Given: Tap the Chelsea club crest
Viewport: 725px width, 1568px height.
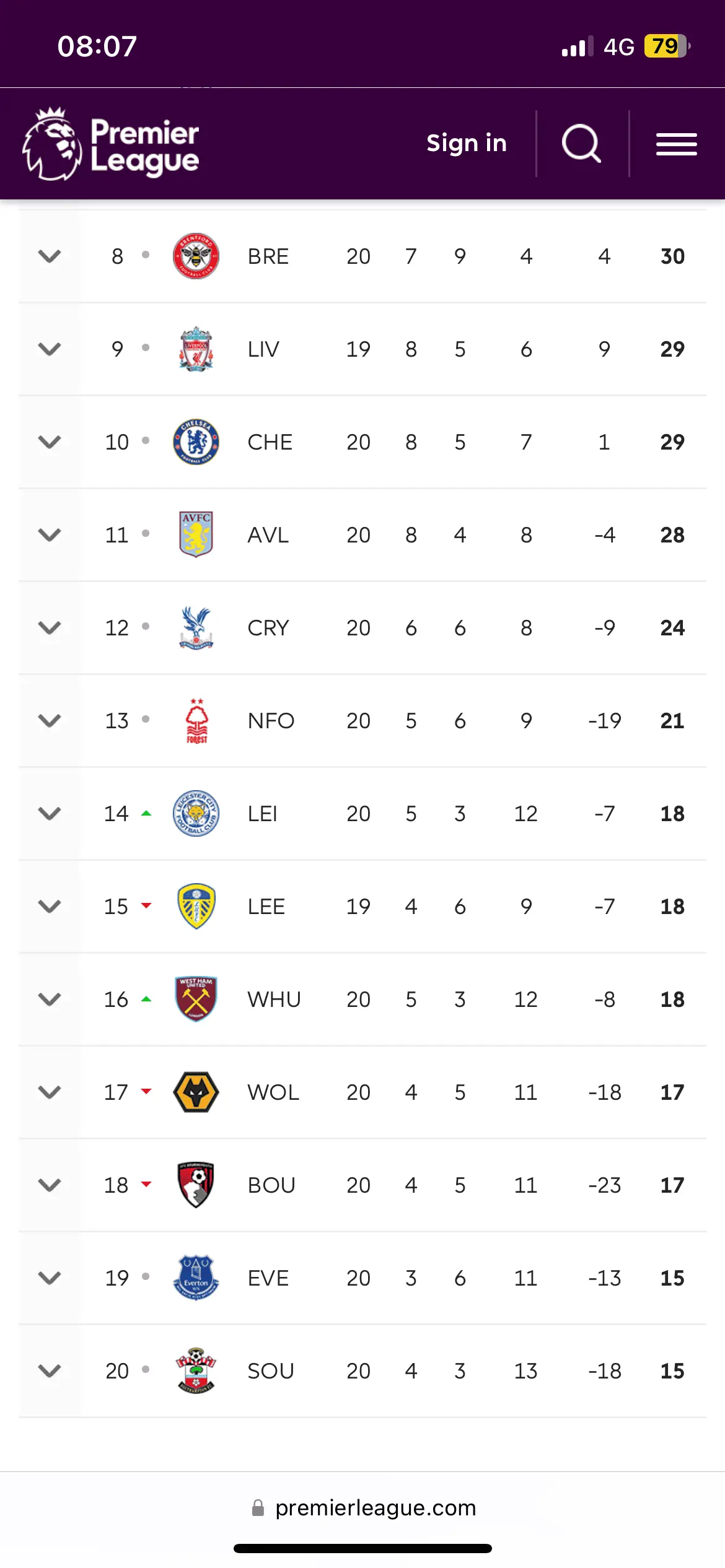Looking at the screenshot, I should [196, 442].
